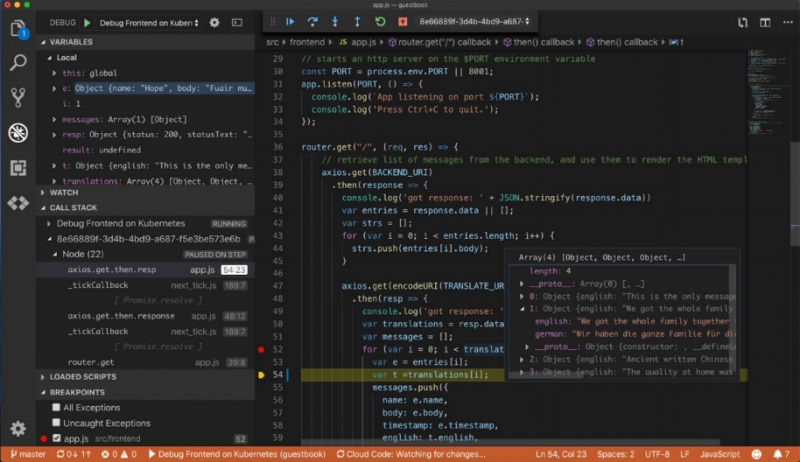This screenshot has height=462, width=800.
Task: Restart debug session with green arrow
Action: coord(380,21)
